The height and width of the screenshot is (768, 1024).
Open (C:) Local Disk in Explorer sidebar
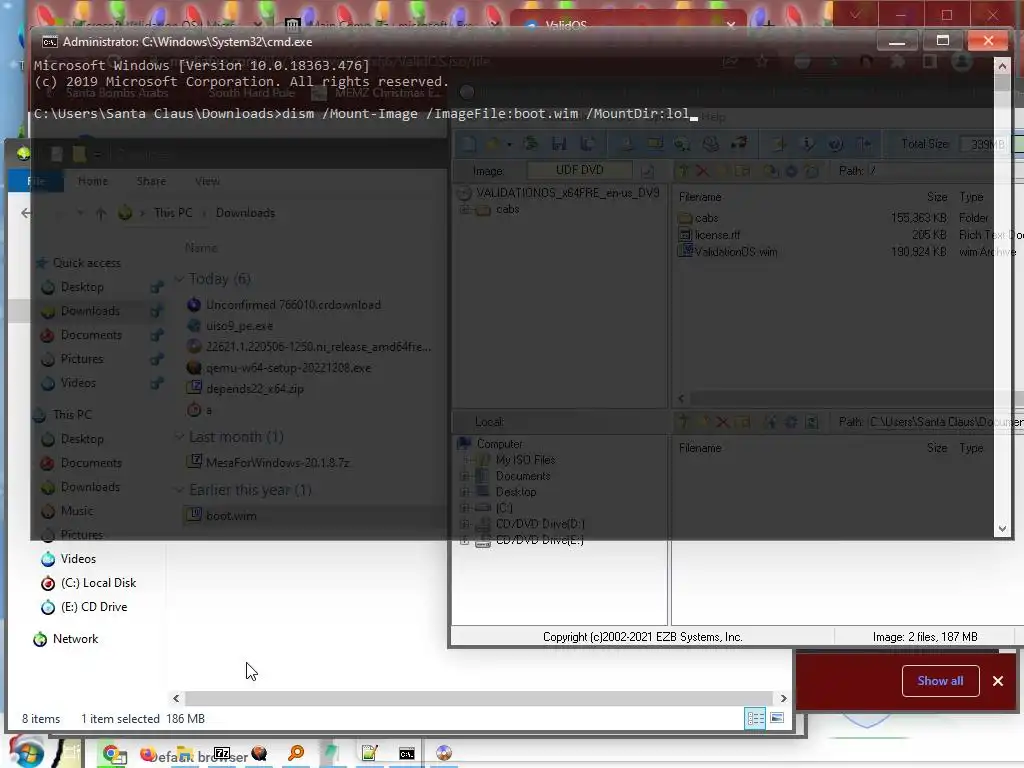(98, 583)
